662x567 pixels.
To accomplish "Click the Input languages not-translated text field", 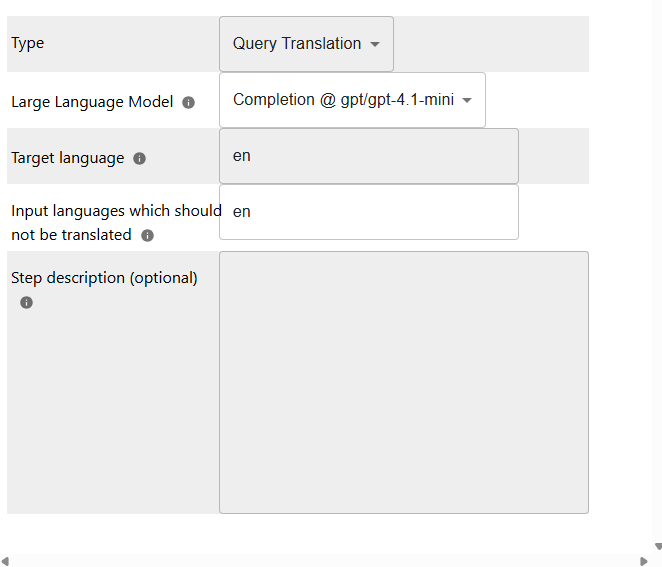I will [368, 212].
